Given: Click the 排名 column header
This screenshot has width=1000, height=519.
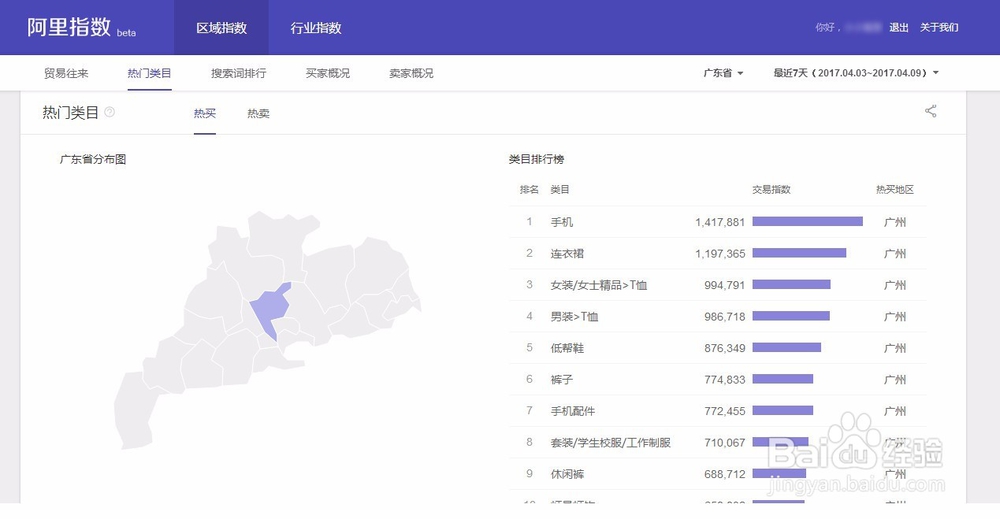Looking at the screenshot, I should (x=529, y=189).
